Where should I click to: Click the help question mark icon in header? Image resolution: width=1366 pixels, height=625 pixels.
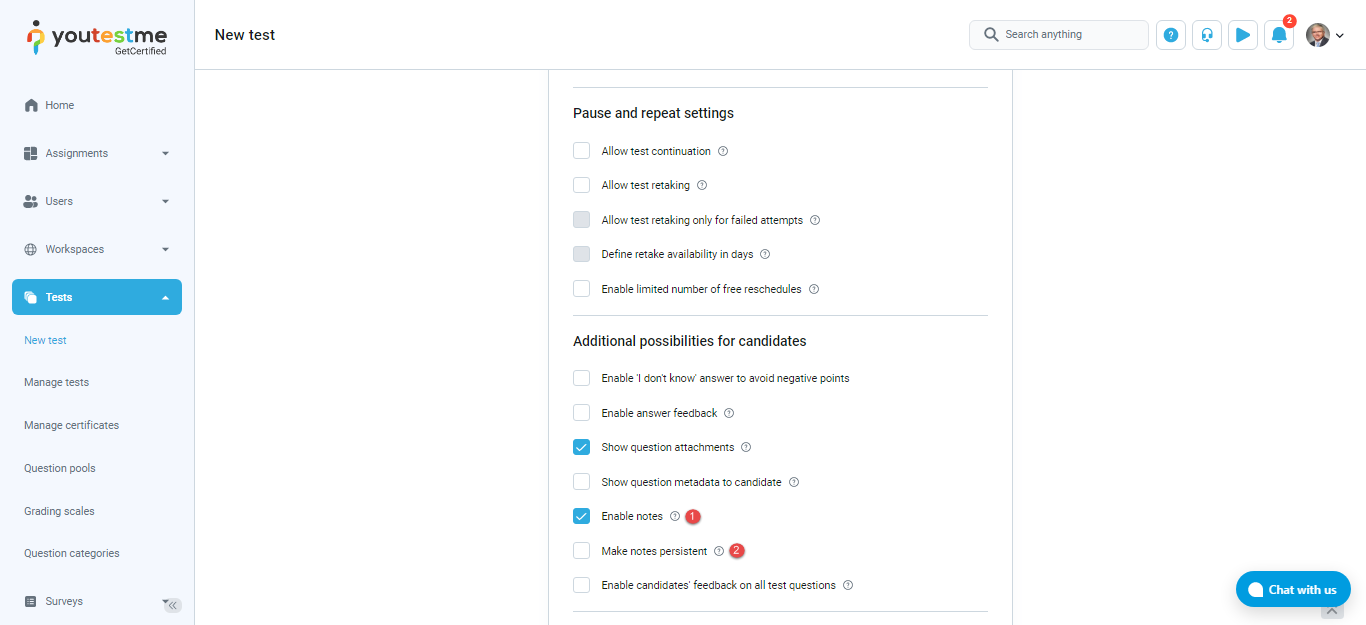pos(1171,35)
